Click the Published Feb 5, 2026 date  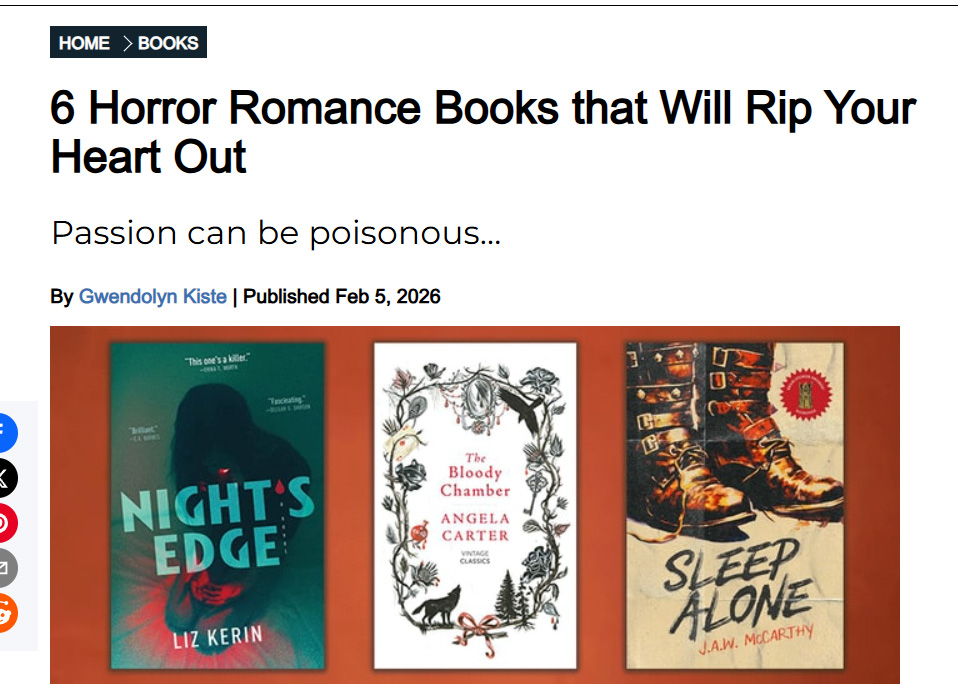(342, 297)
